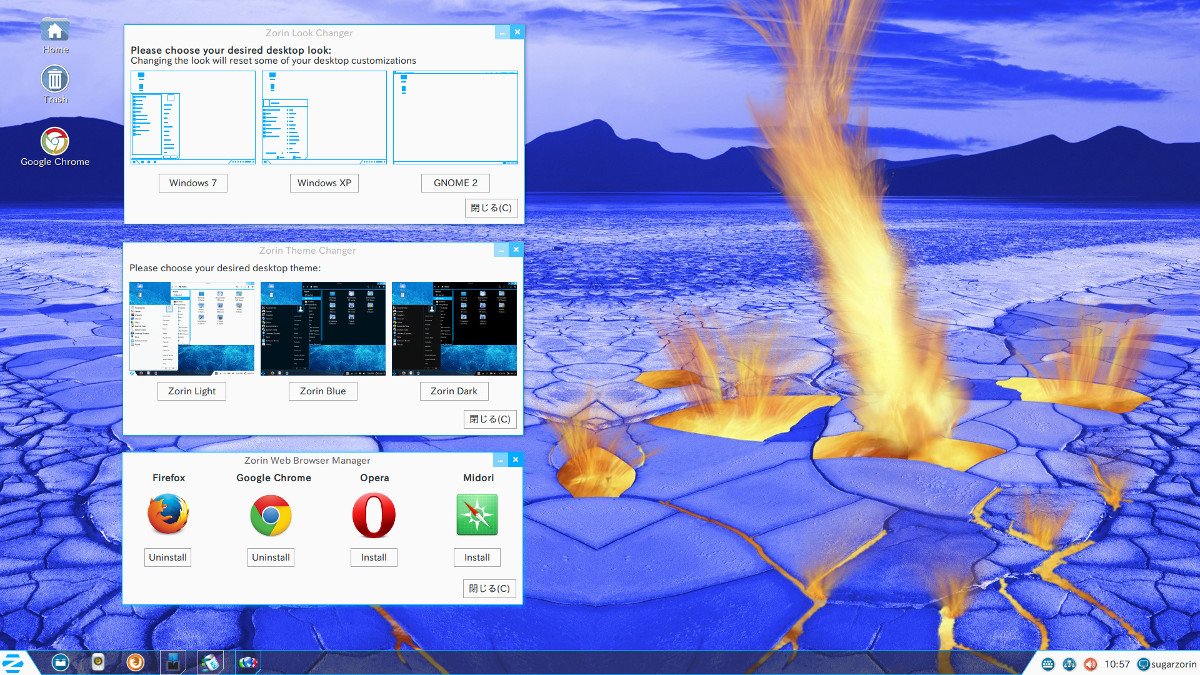Minimize the Zorin Web Browser Manager window

pyautogui.click(x=502, y=459)
